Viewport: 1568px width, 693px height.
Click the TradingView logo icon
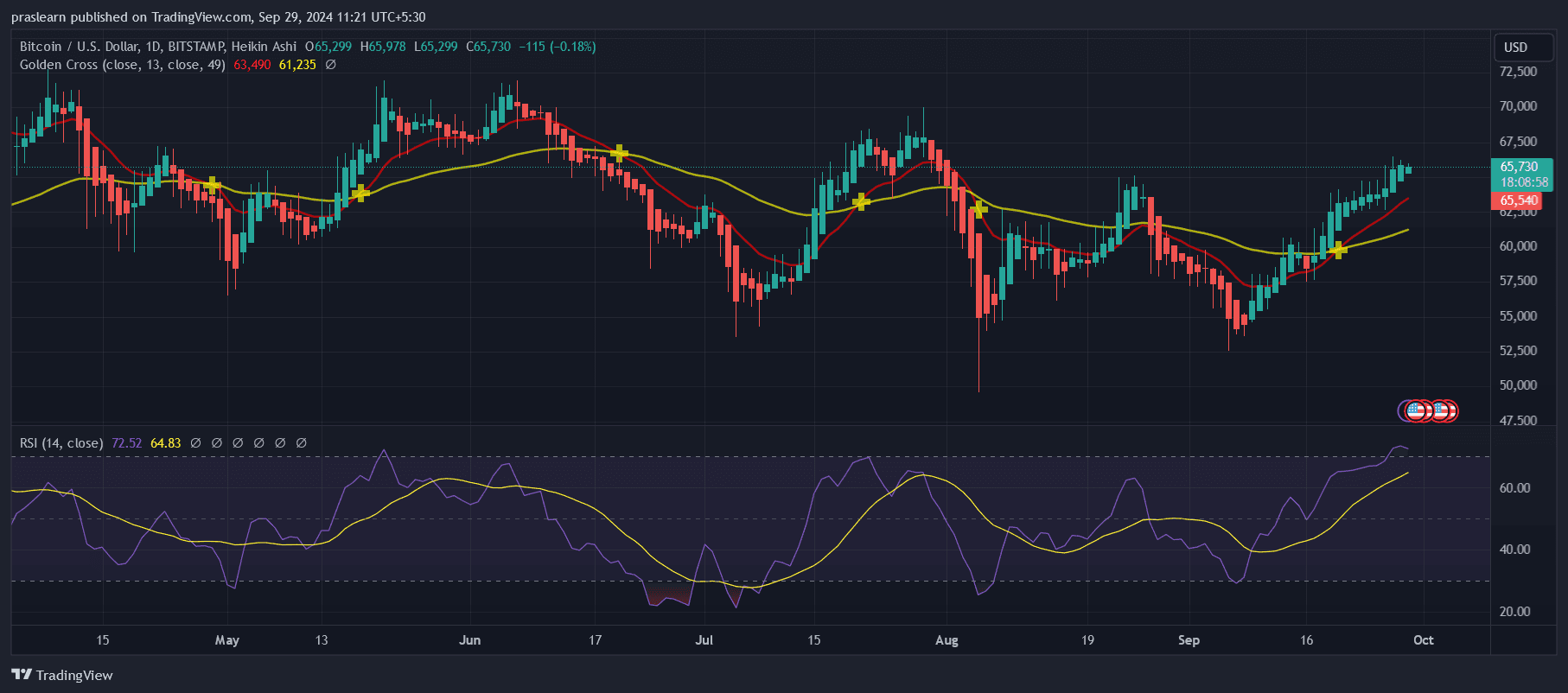click(21, 675)
